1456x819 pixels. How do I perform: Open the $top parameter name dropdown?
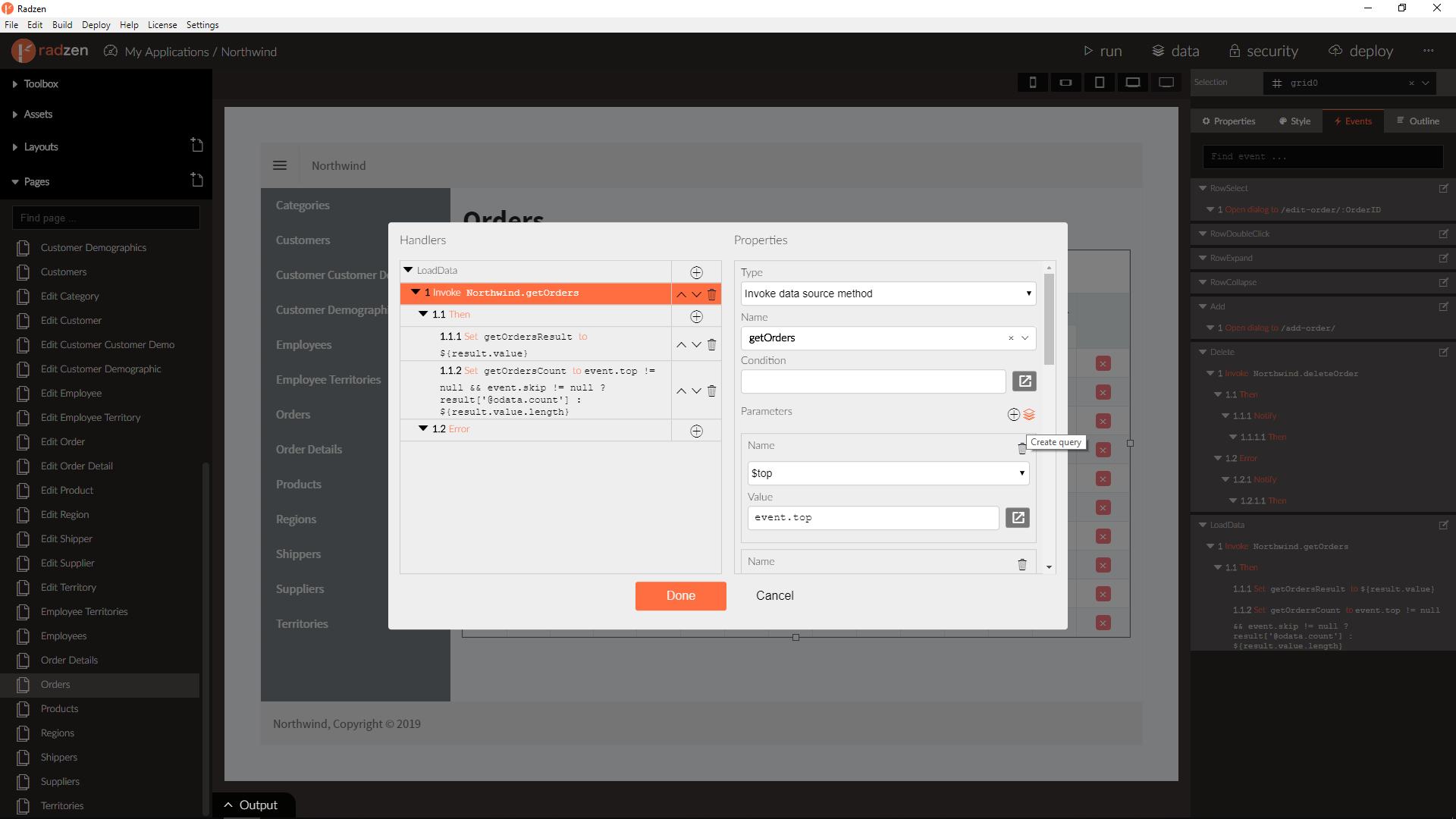(x=888, y=473)
